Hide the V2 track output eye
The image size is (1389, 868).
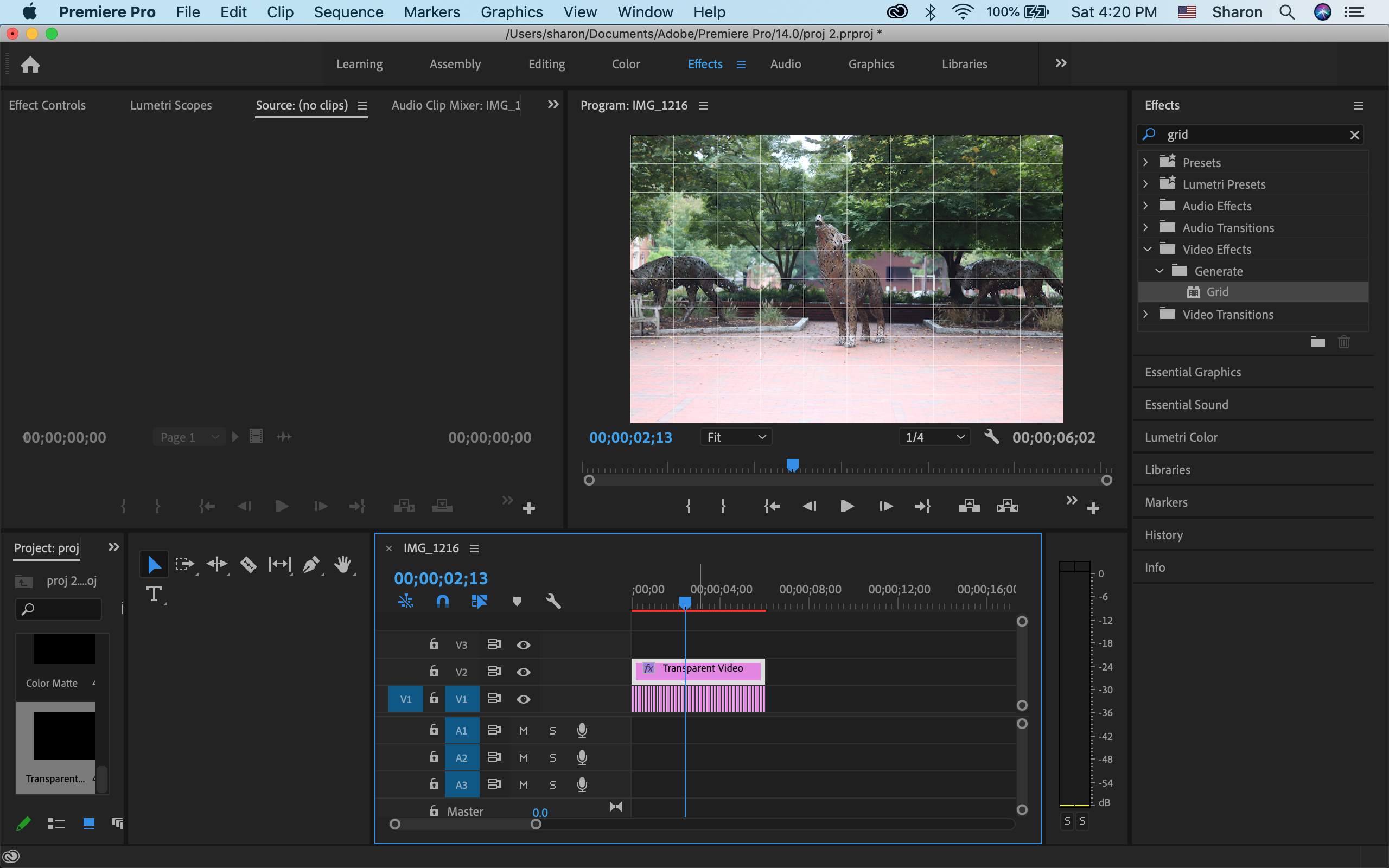point(523,672)
